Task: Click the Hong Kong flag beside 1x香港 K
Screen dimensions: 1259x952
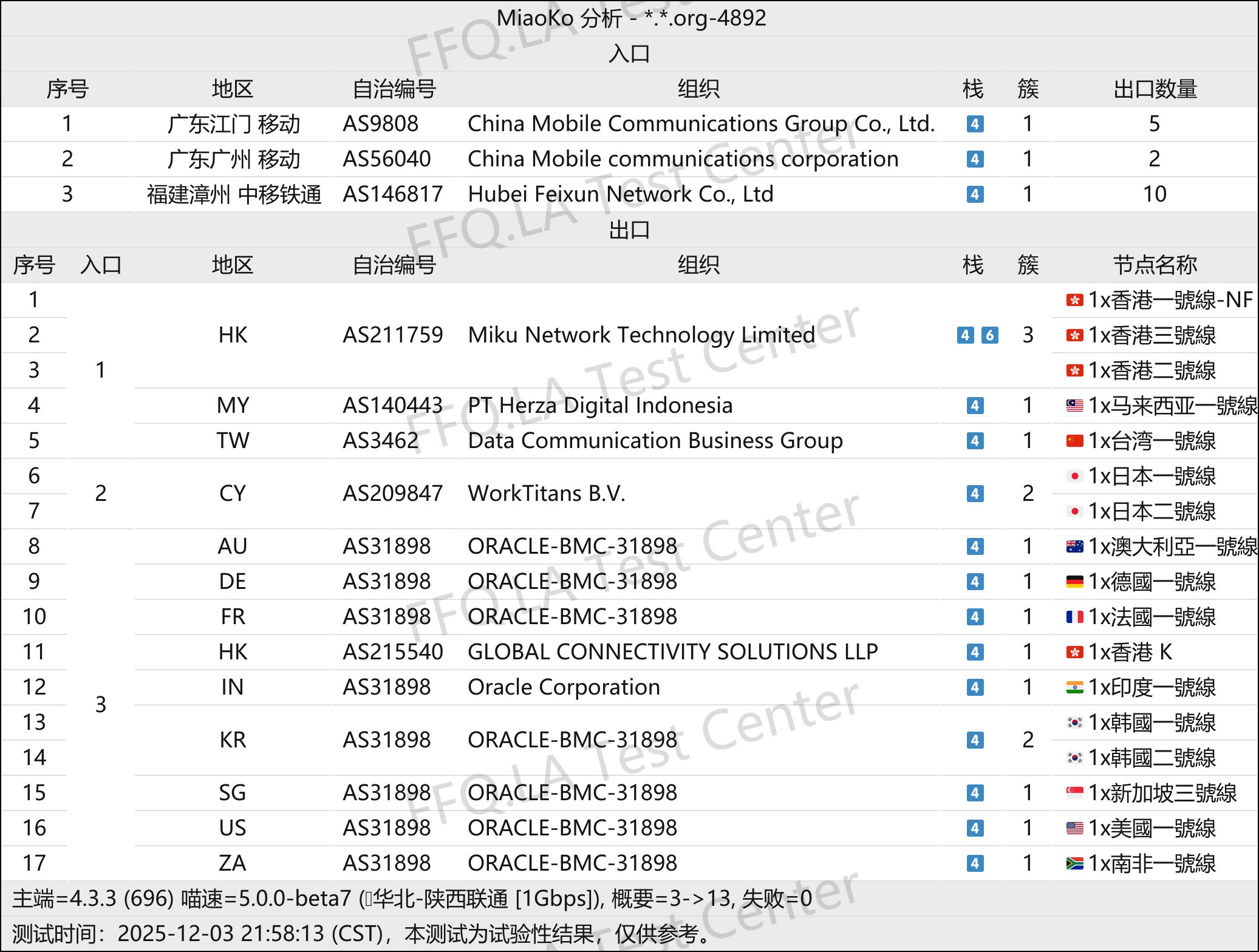Action: click(1074, 652)
